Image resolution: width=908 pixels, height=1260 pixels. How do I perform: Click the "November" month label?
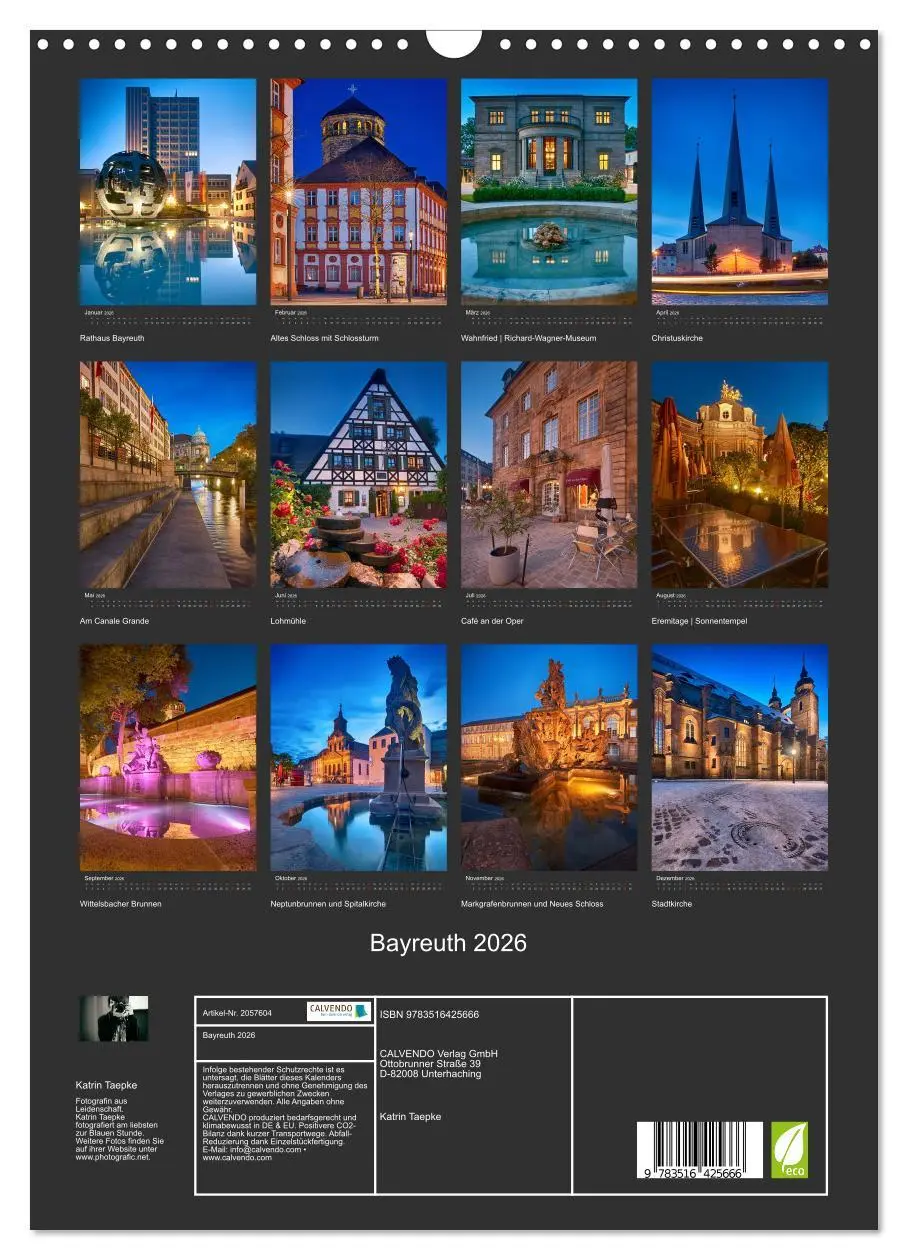480,879
